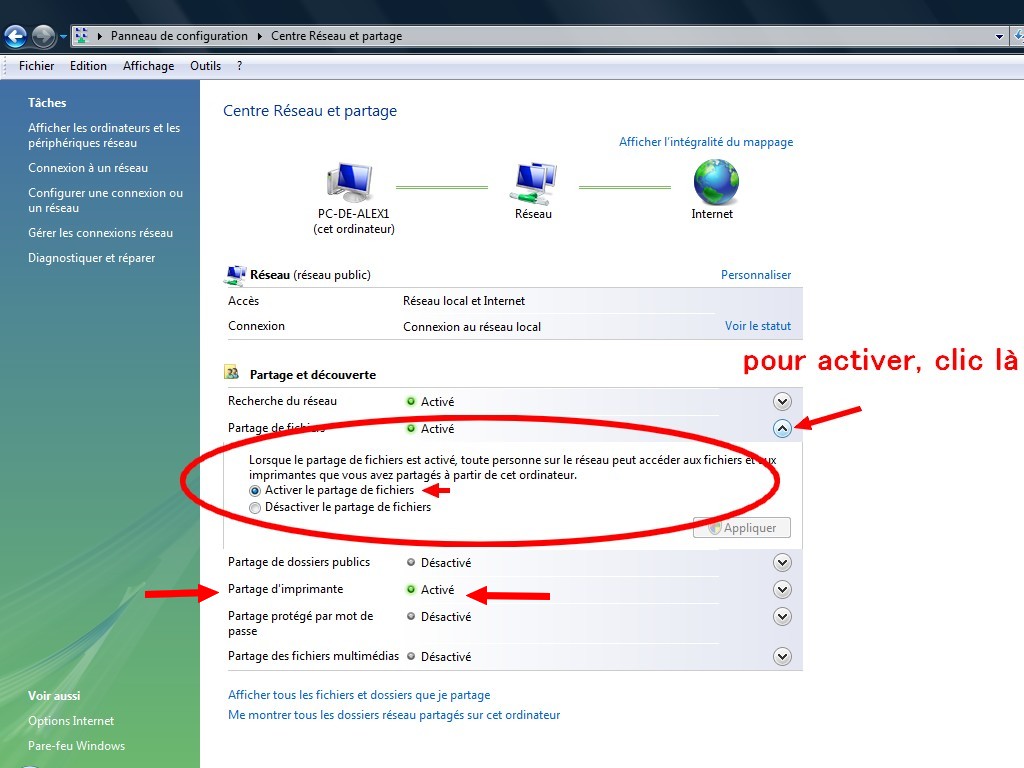Screen dimensions: 1024x768
Task: Expand the Partage d'imprimante section
Action: click(782, 590)
